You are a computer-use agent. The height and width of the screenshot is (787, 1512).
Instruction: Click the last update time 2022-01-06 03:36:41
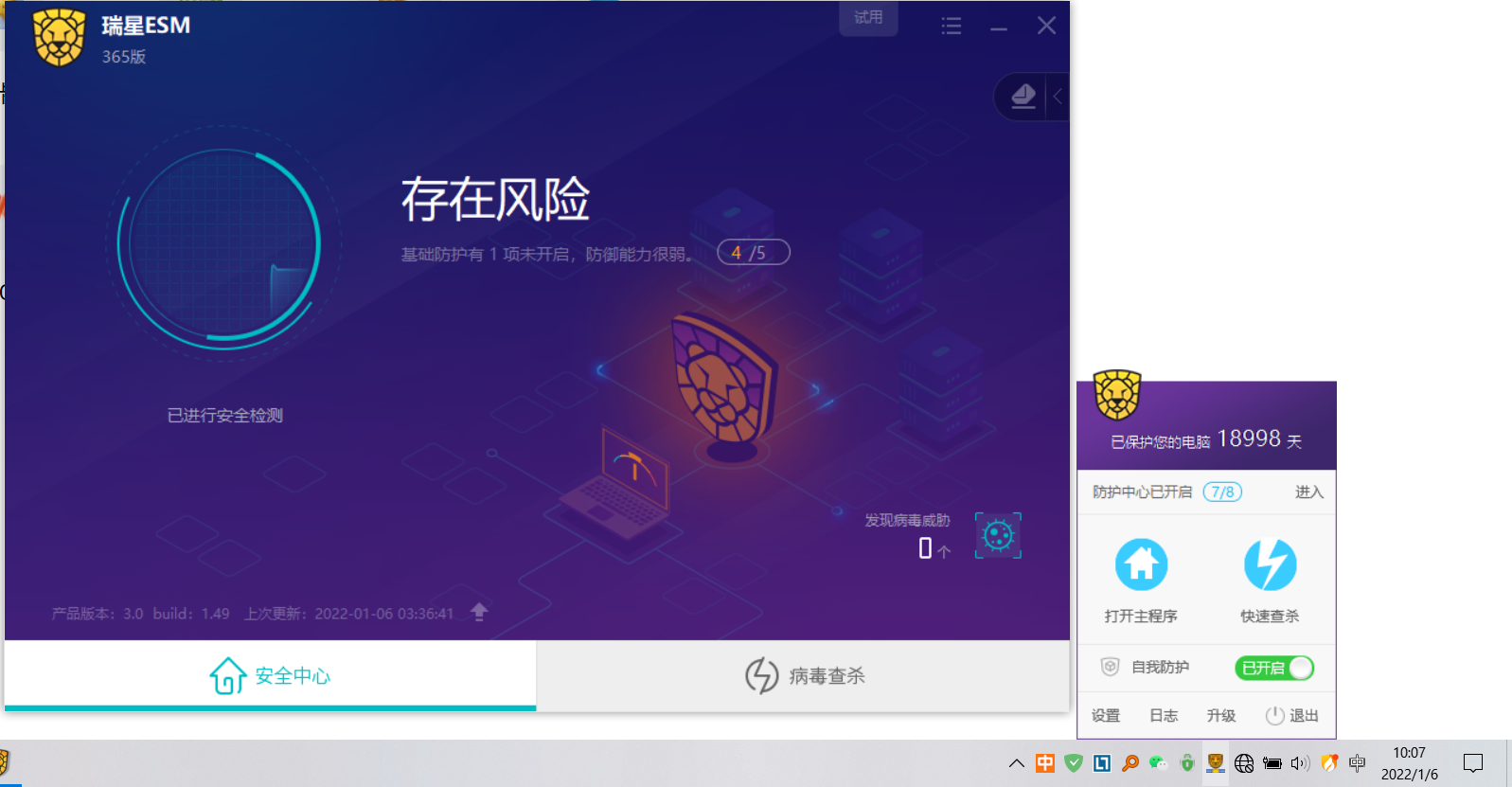coord(384,614)
